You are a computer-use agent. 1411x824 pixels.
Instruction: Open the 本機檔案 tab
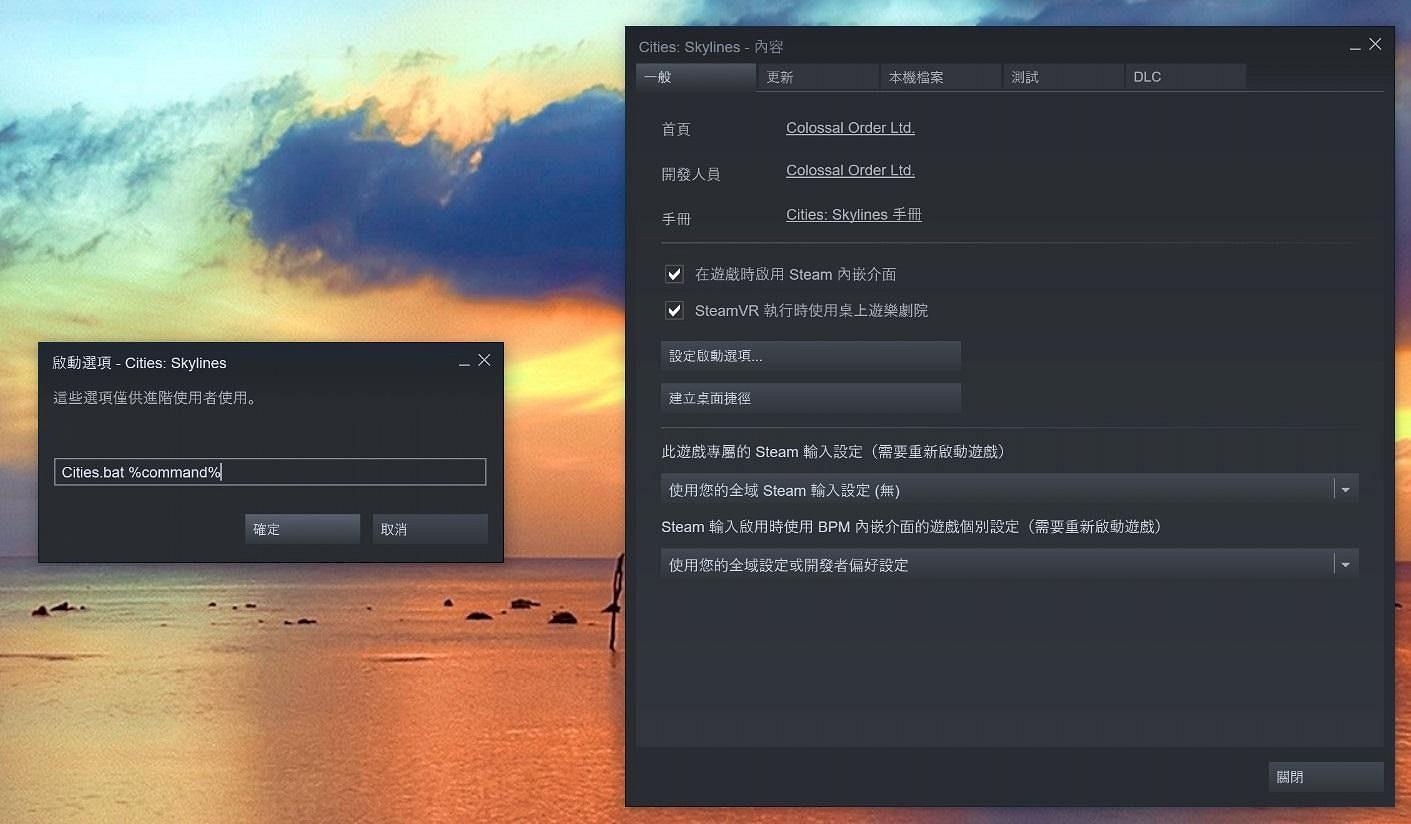pyautogui.click(x=940, y=77)
